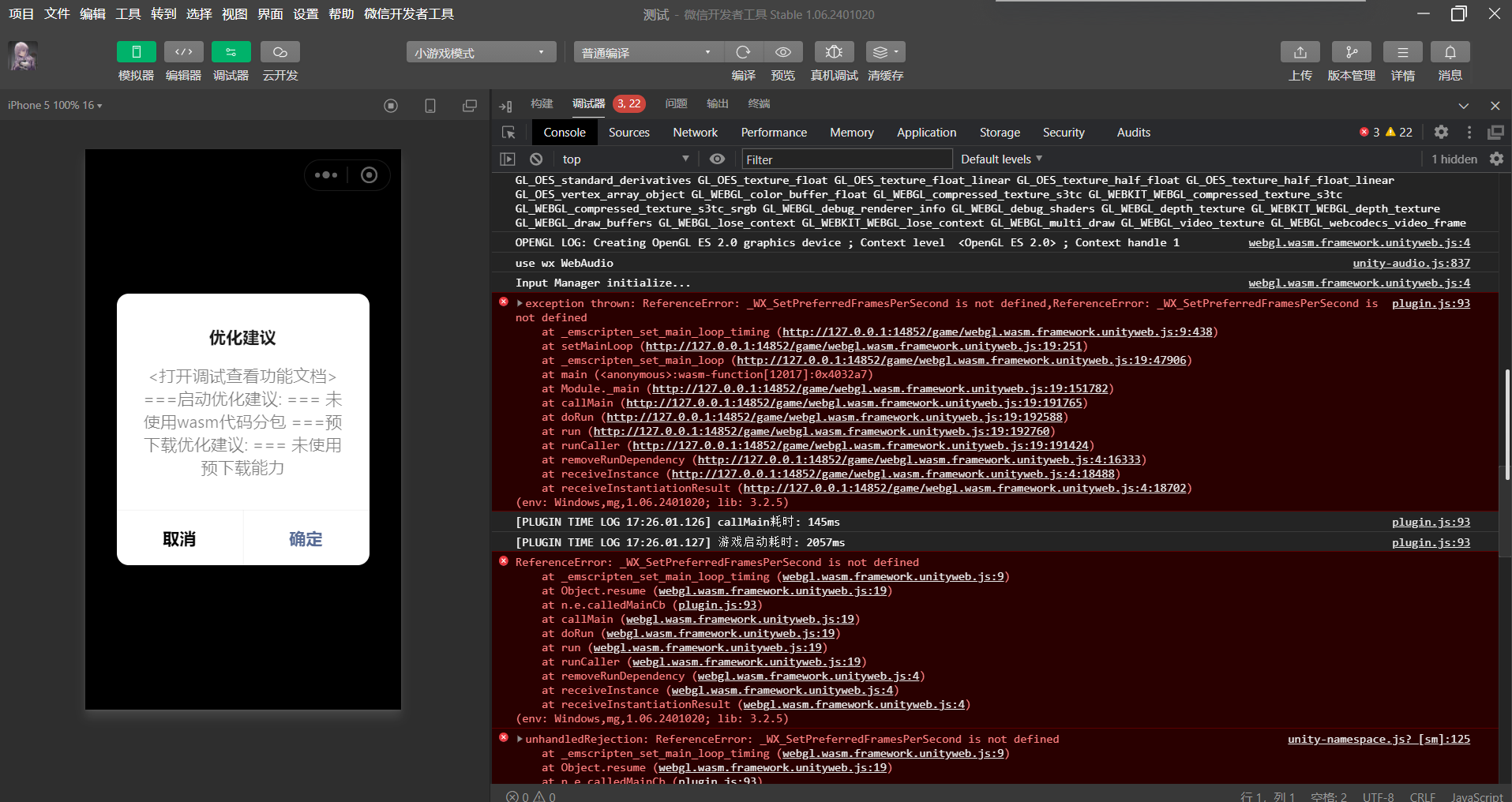
Task: Click 取消 in the 优化建议 dialog
Action: click(179, 539)
